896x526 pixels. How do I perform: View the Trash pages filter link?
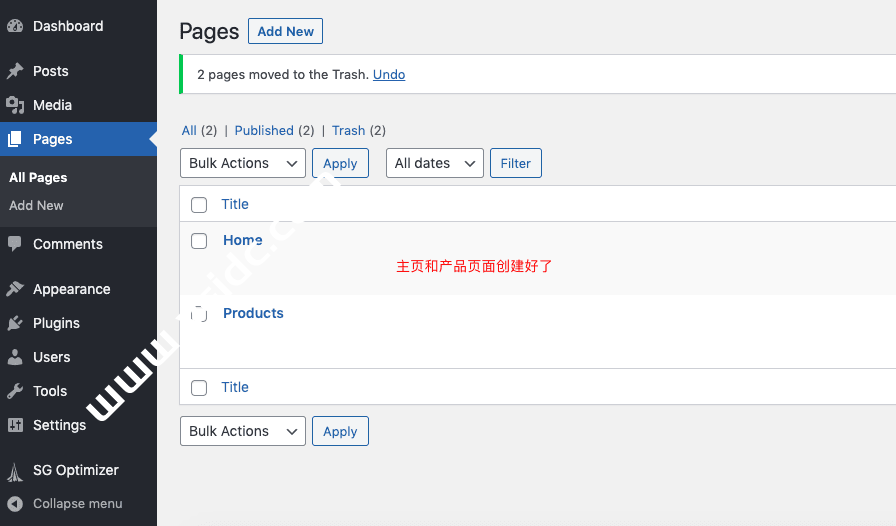[x=348, y=130]
